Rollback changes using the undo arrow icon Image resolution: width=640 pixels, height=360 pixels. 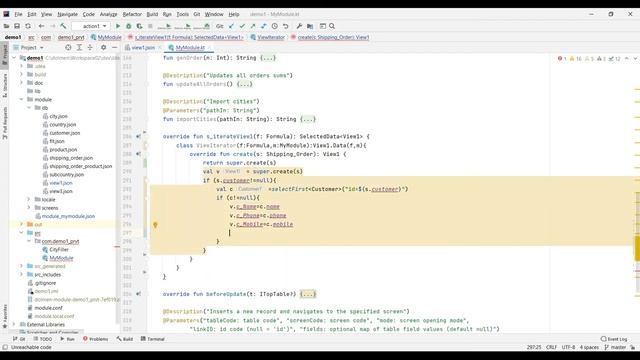(x=285, y=26)
